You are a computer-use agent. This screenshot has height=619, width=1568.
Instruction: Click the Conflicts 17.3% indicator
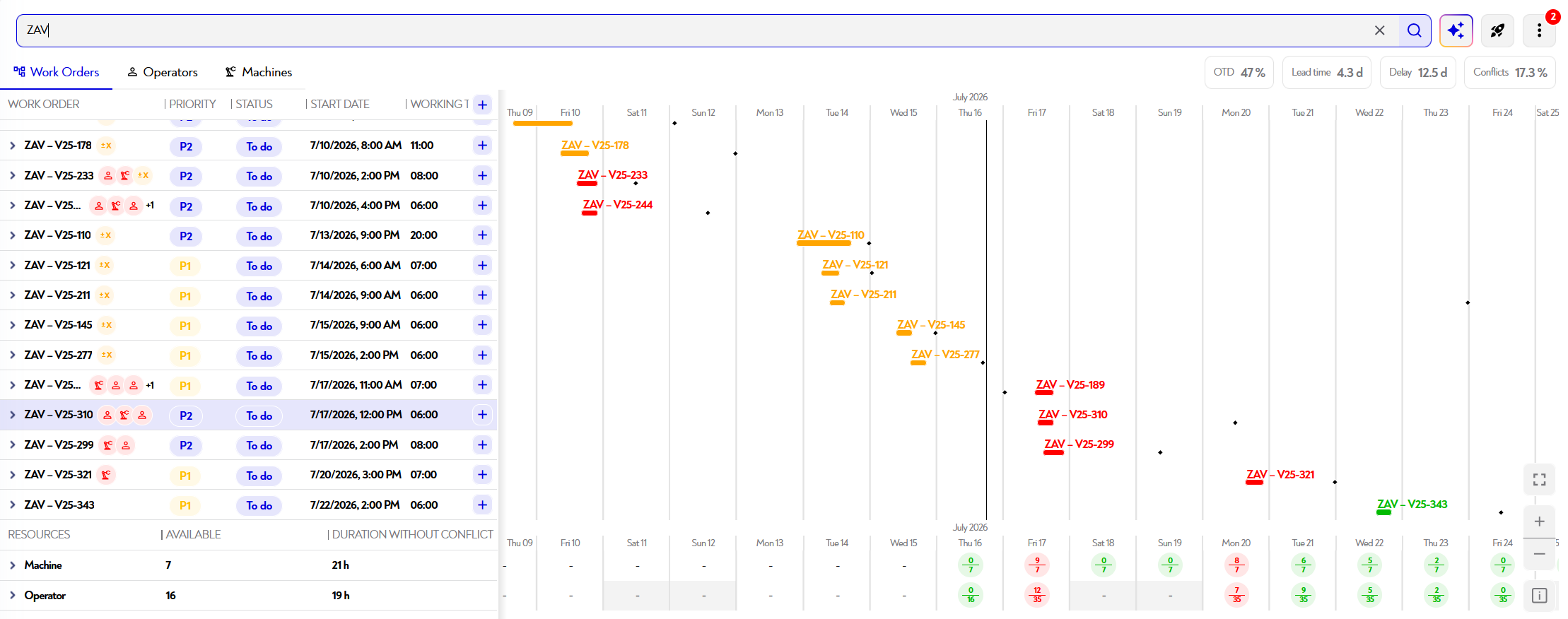[x=1510, y=73]
